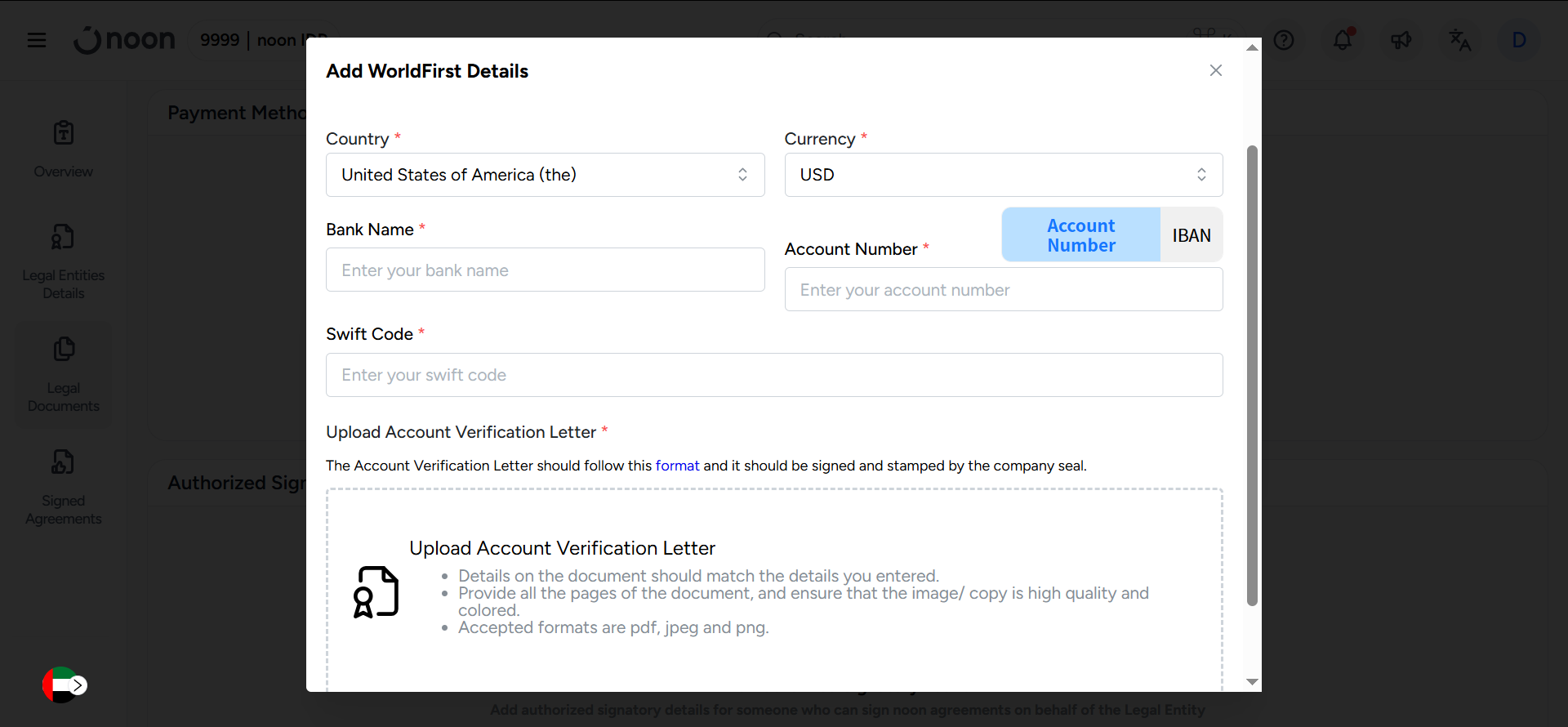Focus the Swift Code input field
Image resolution: width=1568 pixels, height=727 pixels.
tap(773, 375)
